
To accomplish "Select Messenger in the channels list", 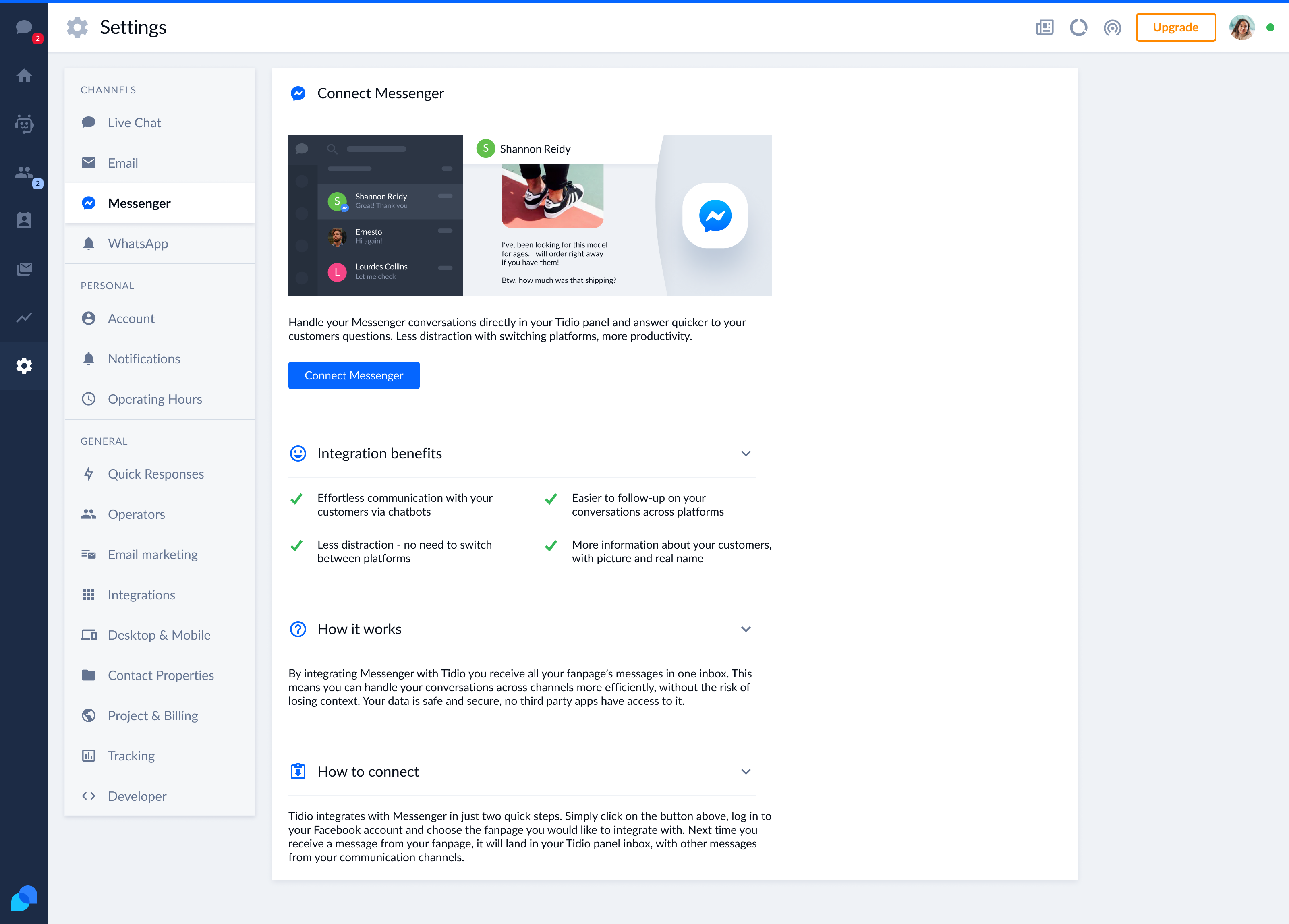I will [160, 203].
